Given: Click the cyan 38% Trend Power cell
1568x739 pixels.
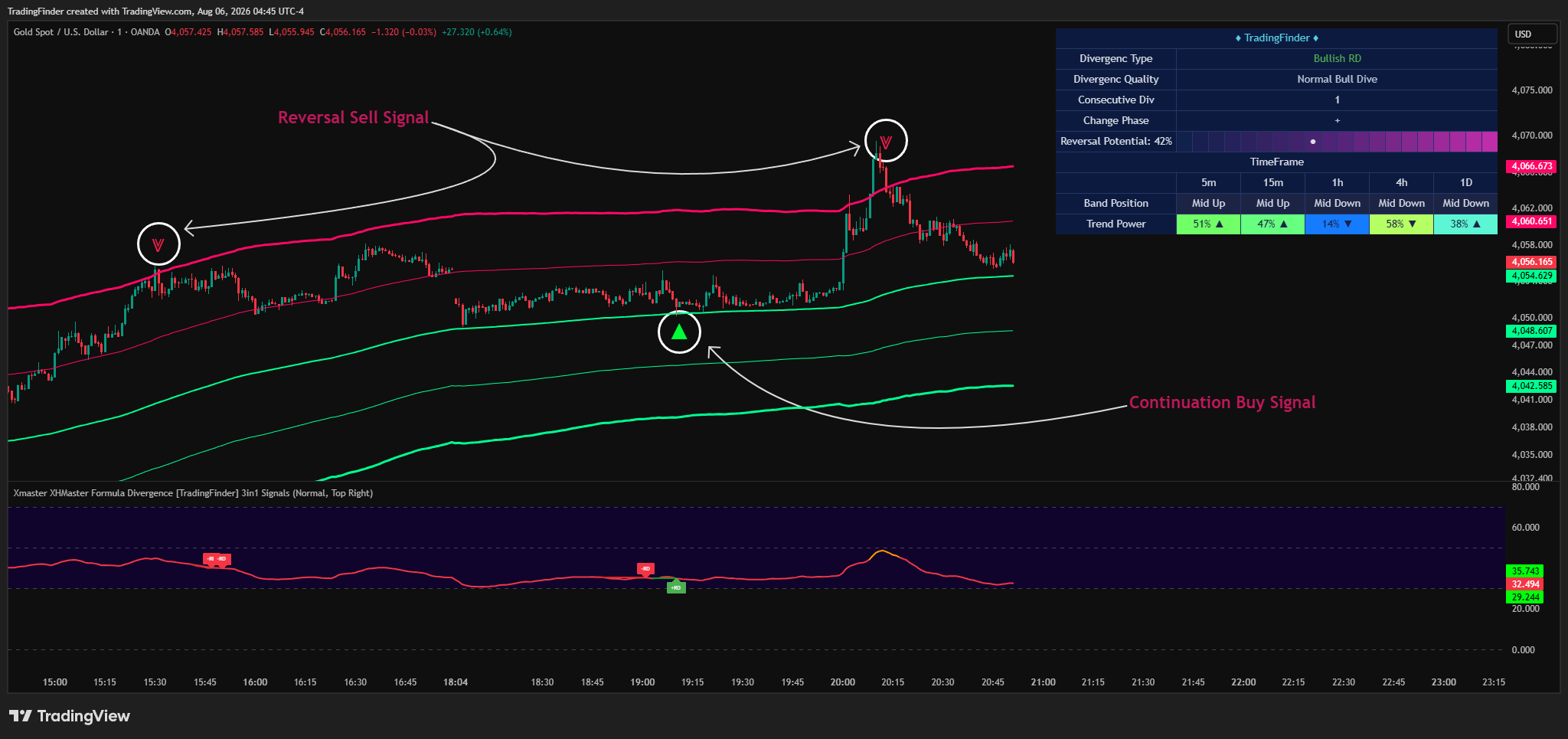Looking at the screenshot, I should click(1465, 224).
